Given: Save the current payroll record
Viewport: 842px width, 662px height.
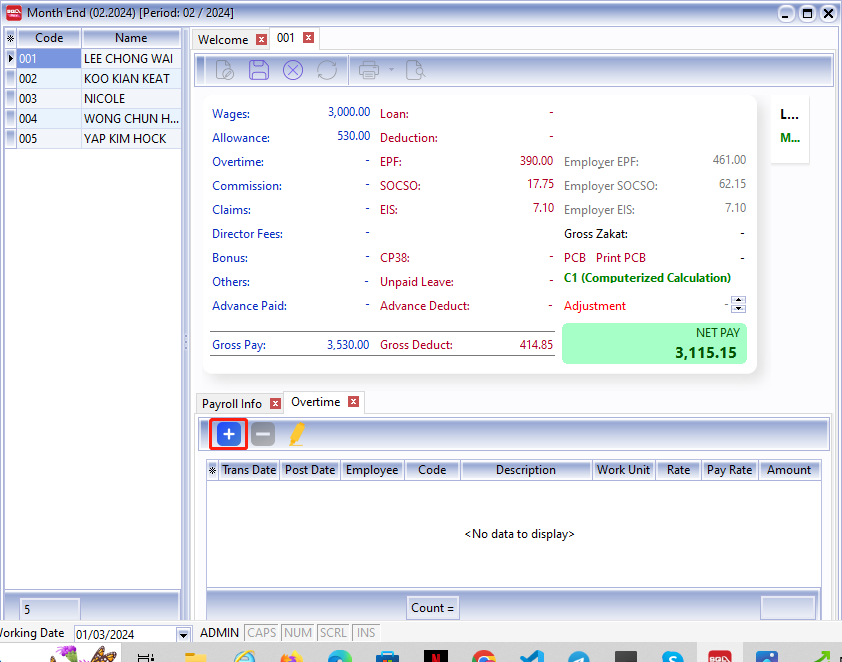Looking at the screenshot, I should click(x=258, y=70).
